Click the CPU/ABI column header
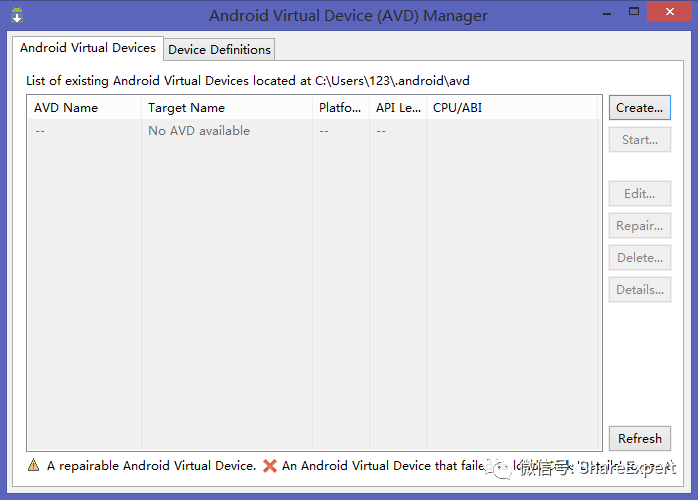This screenshot has height=500, width=698. [x=511, y=108]
